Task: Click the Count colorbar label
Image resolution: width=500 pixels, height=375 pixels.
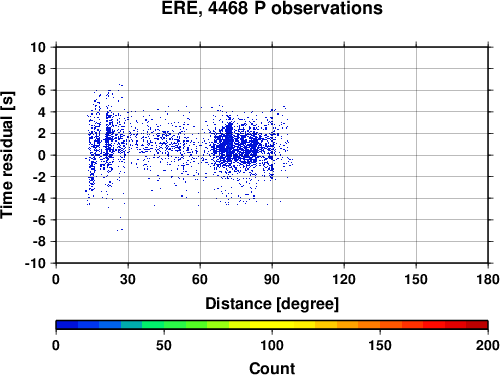Action: coord(272,368)
